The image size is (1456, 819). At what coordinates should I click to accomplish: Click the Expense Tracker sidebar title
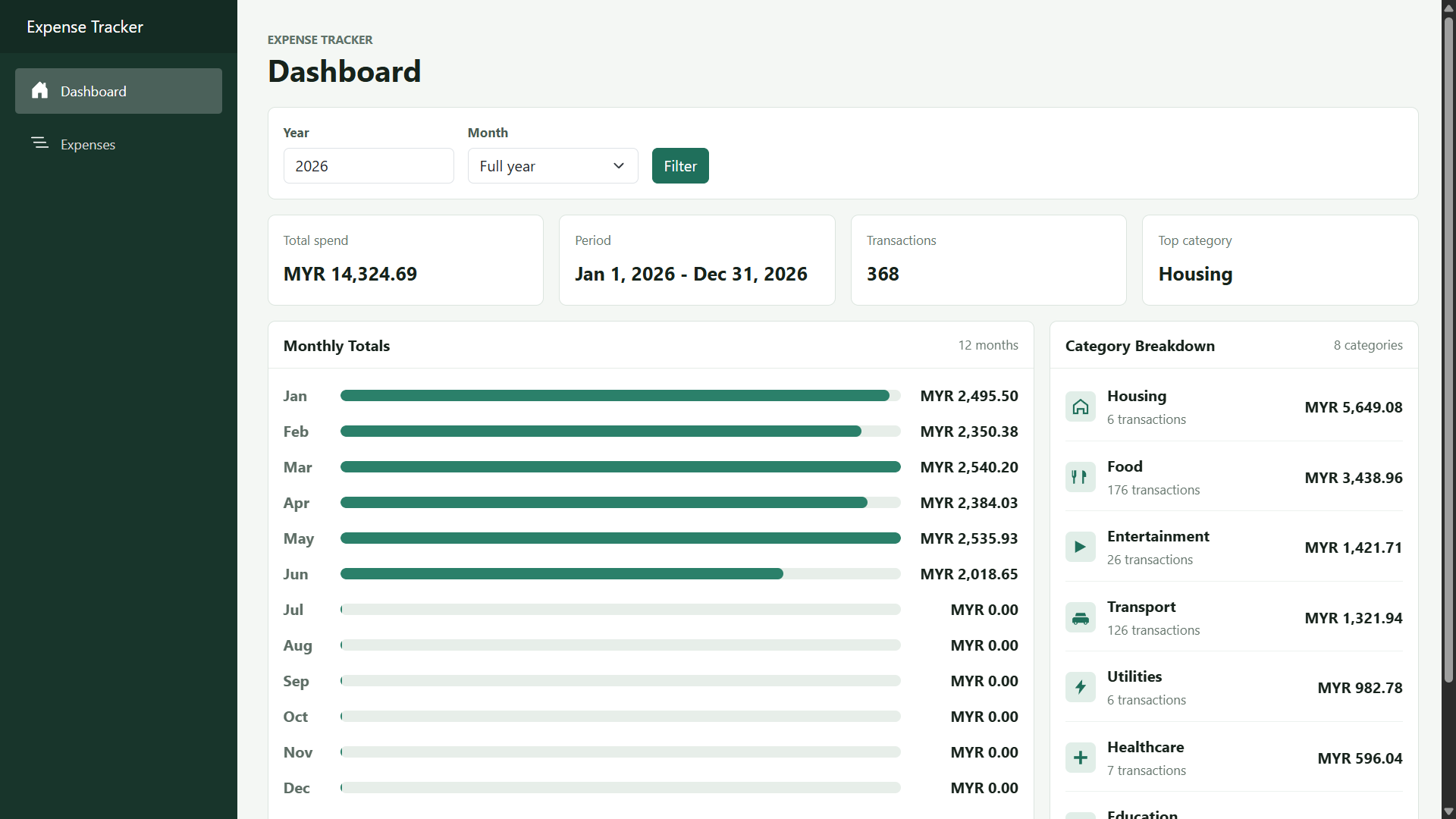(x=85, y=27)
